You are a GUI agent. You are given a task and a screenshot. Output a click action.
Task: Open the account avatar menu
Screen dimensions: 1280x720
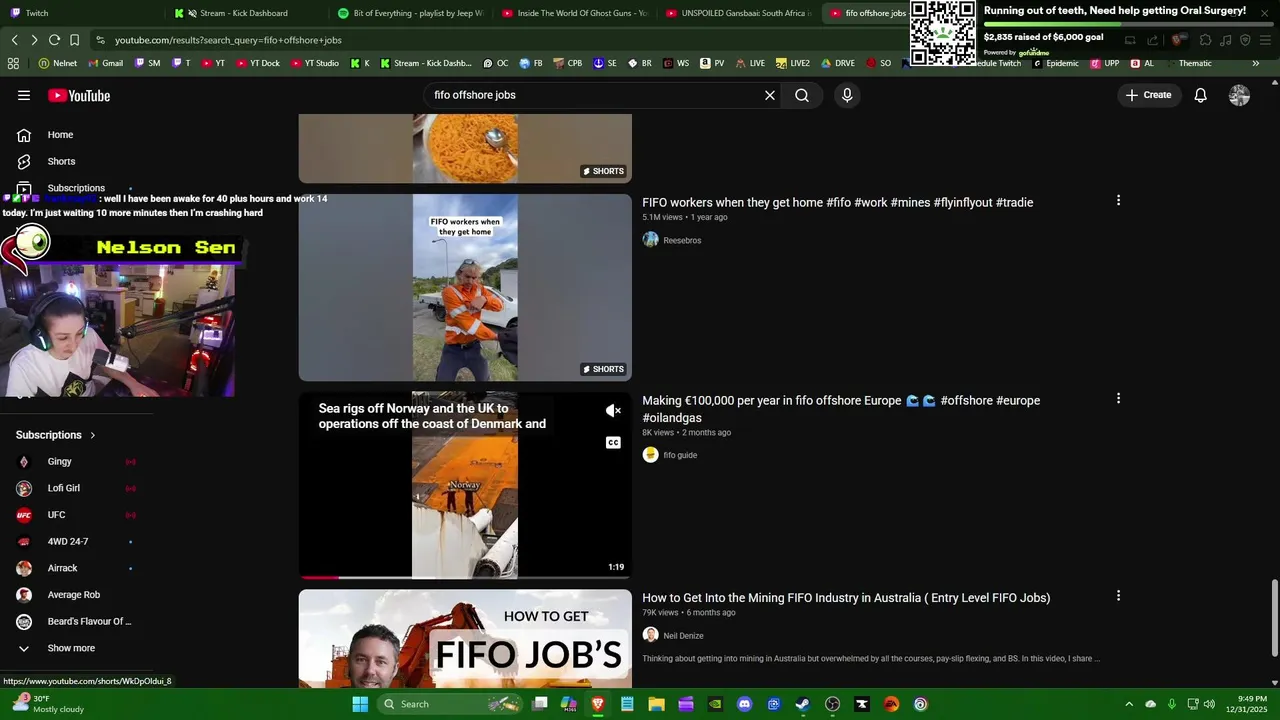1239,95
